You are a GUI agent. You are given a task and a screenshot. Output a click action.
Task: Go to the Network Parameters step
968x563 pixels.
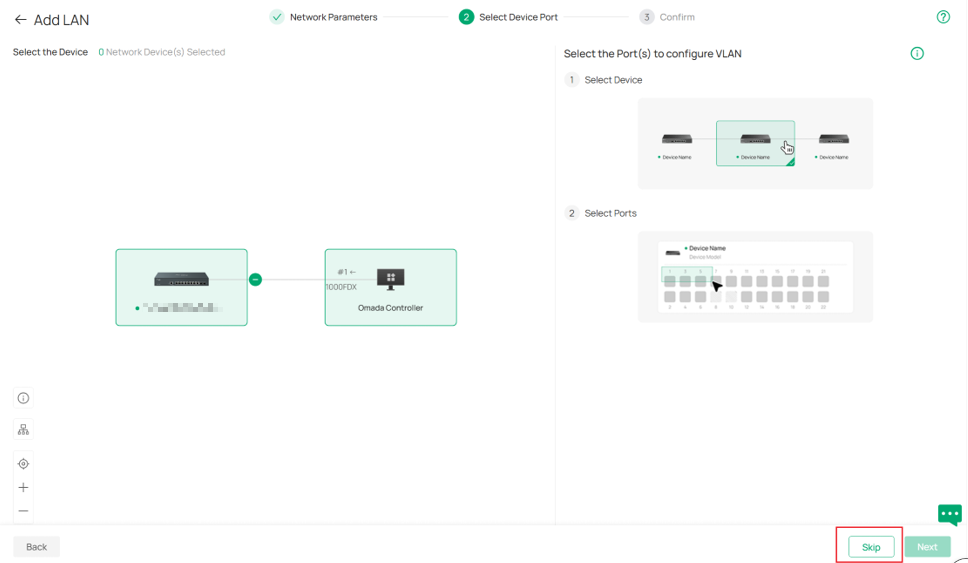(323, 17)
